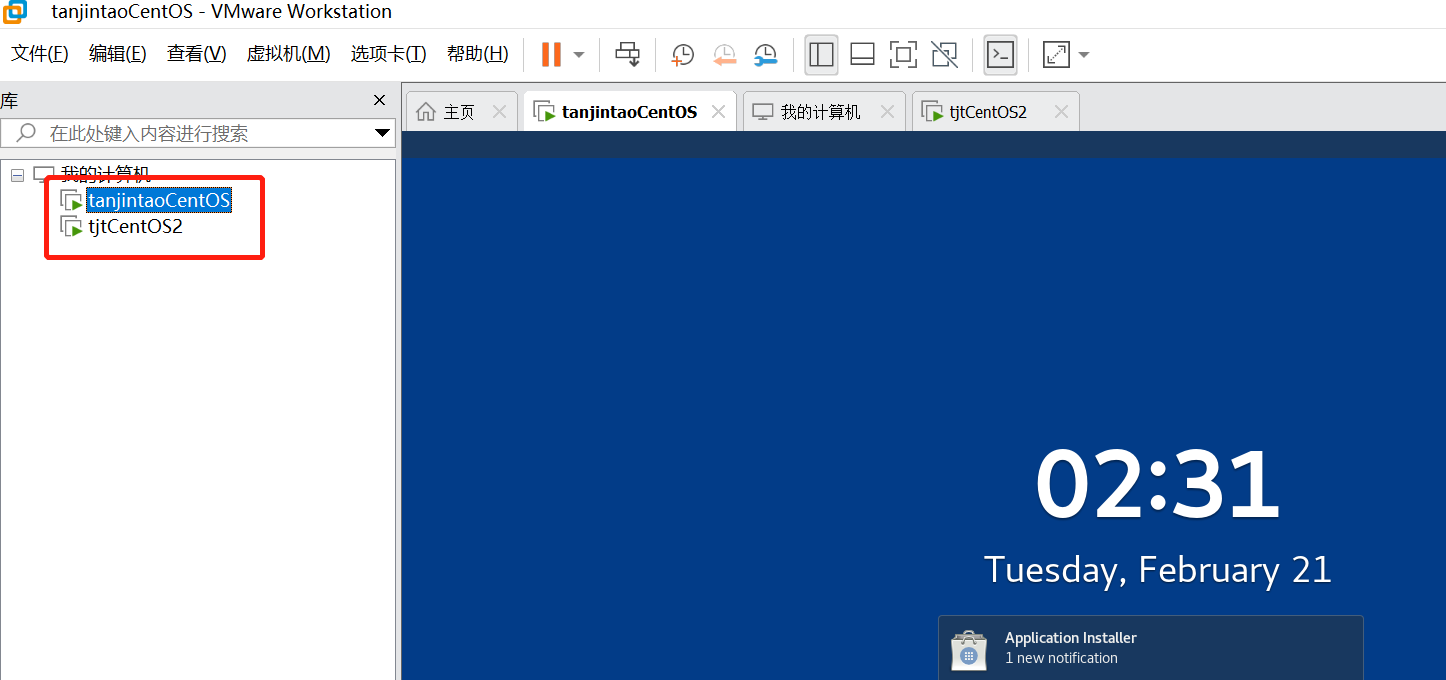This screenshot has height=680, width=1446.
Task: Click the VMware Workstation logo icon
Action: [14, 12]
